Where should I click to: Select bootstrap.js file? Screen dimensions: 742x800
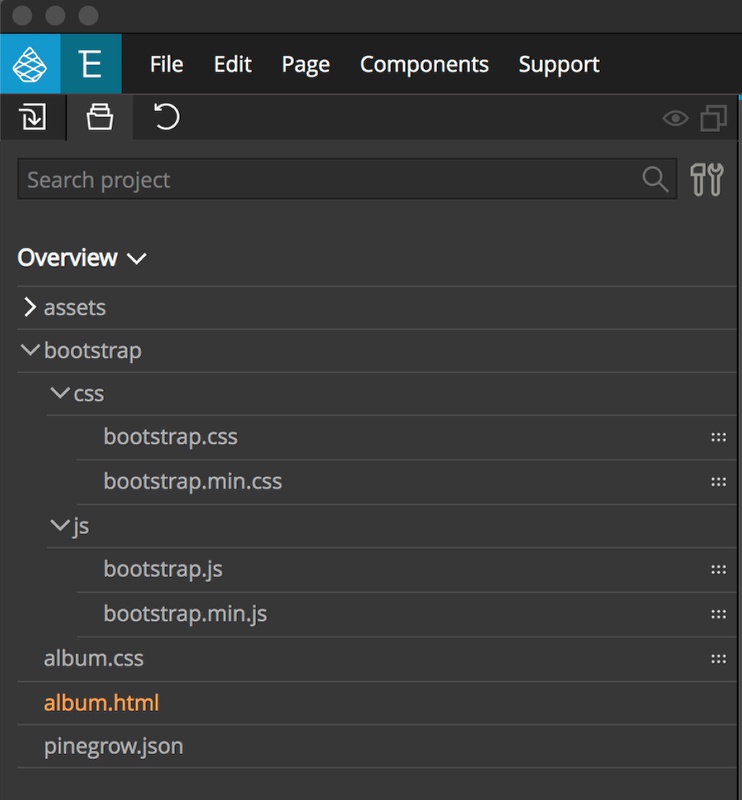point(163,569)
